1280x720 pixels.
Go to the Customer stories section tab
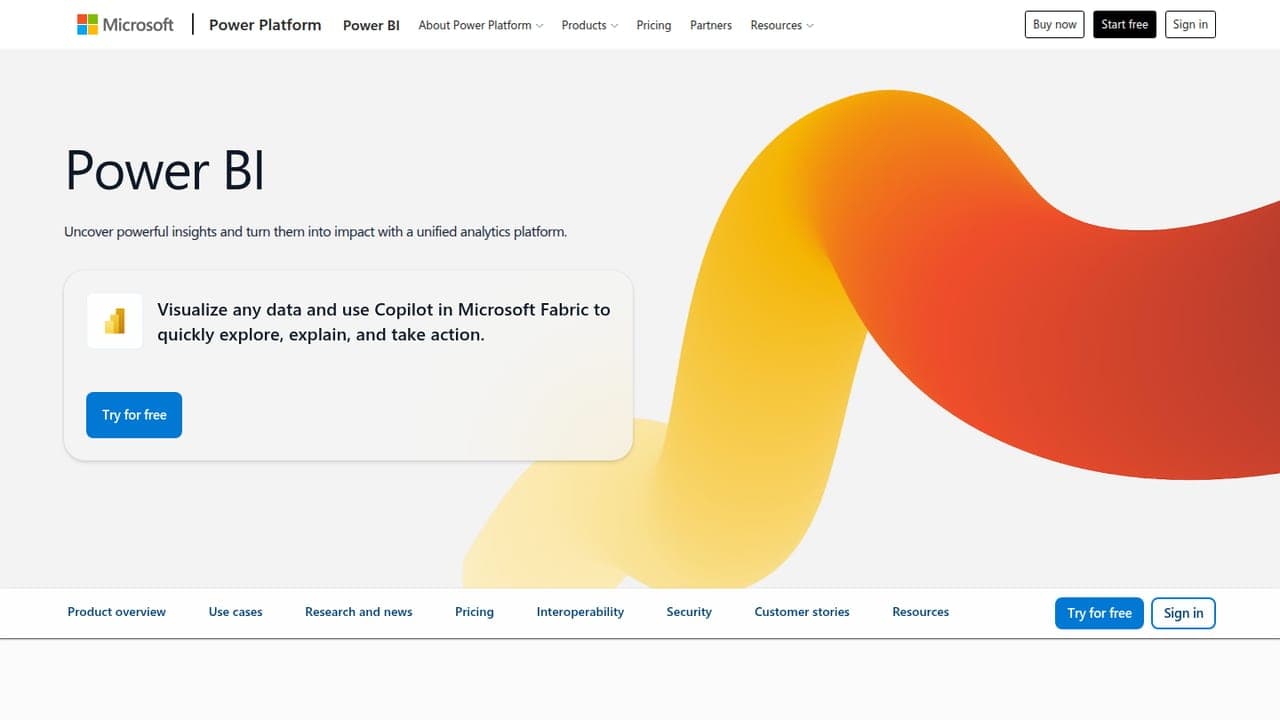coord(802,612)
